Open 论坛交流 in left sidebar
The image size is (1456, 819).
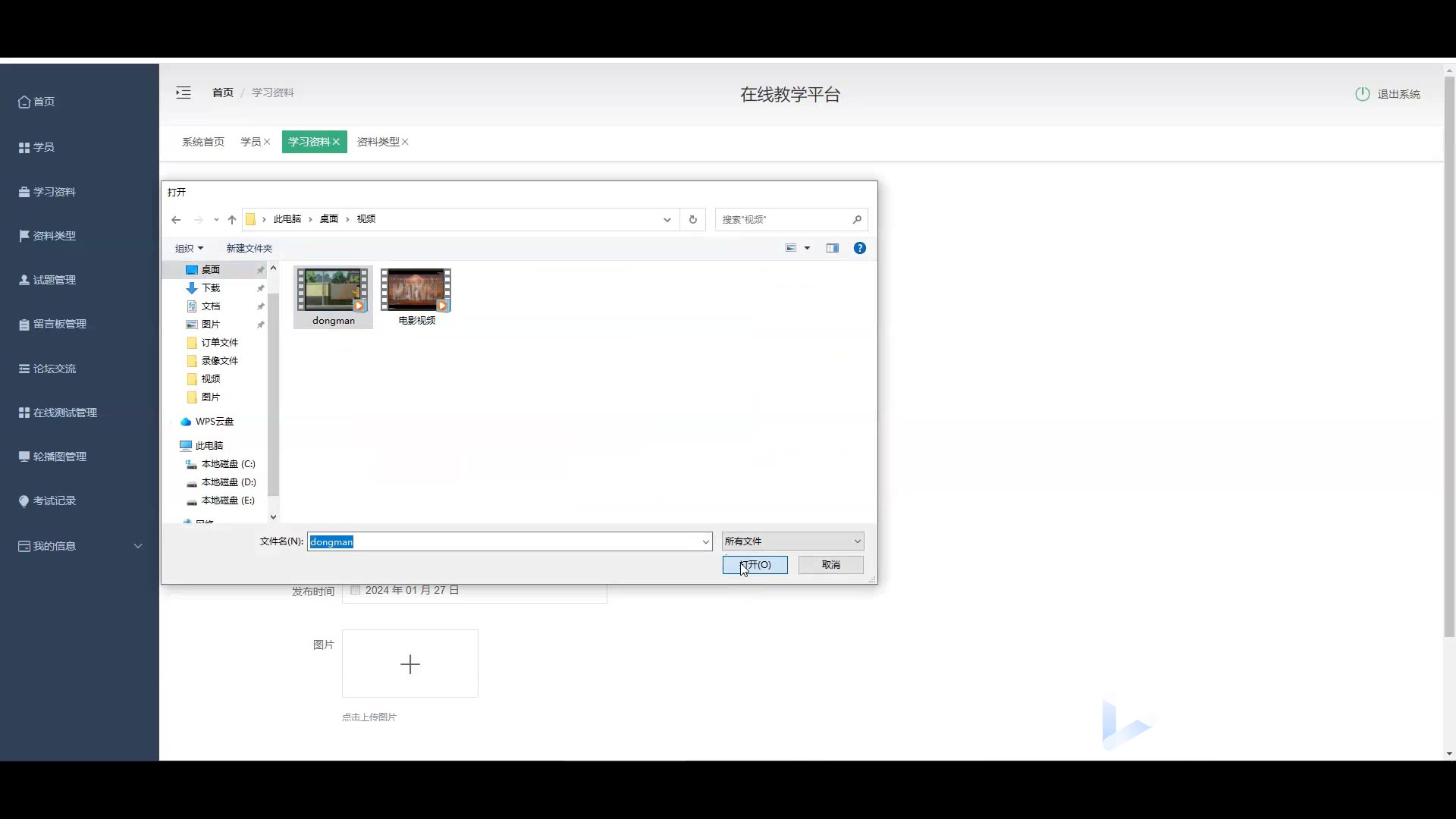[x=47, y=369]
